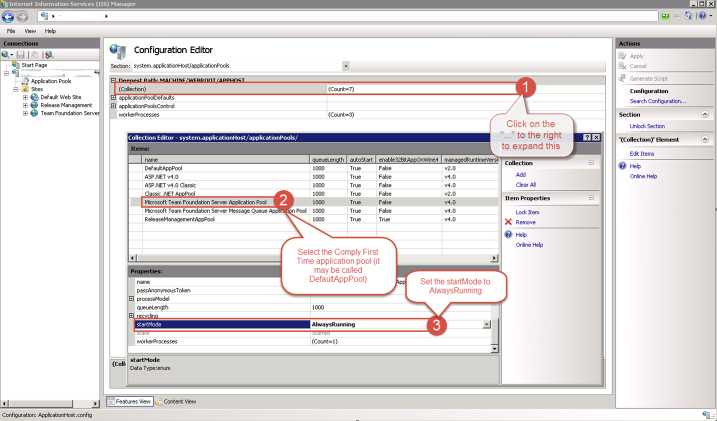Click the Generate Script icon
The width and height of the screenshot is (717, 421).
point(622,78)
